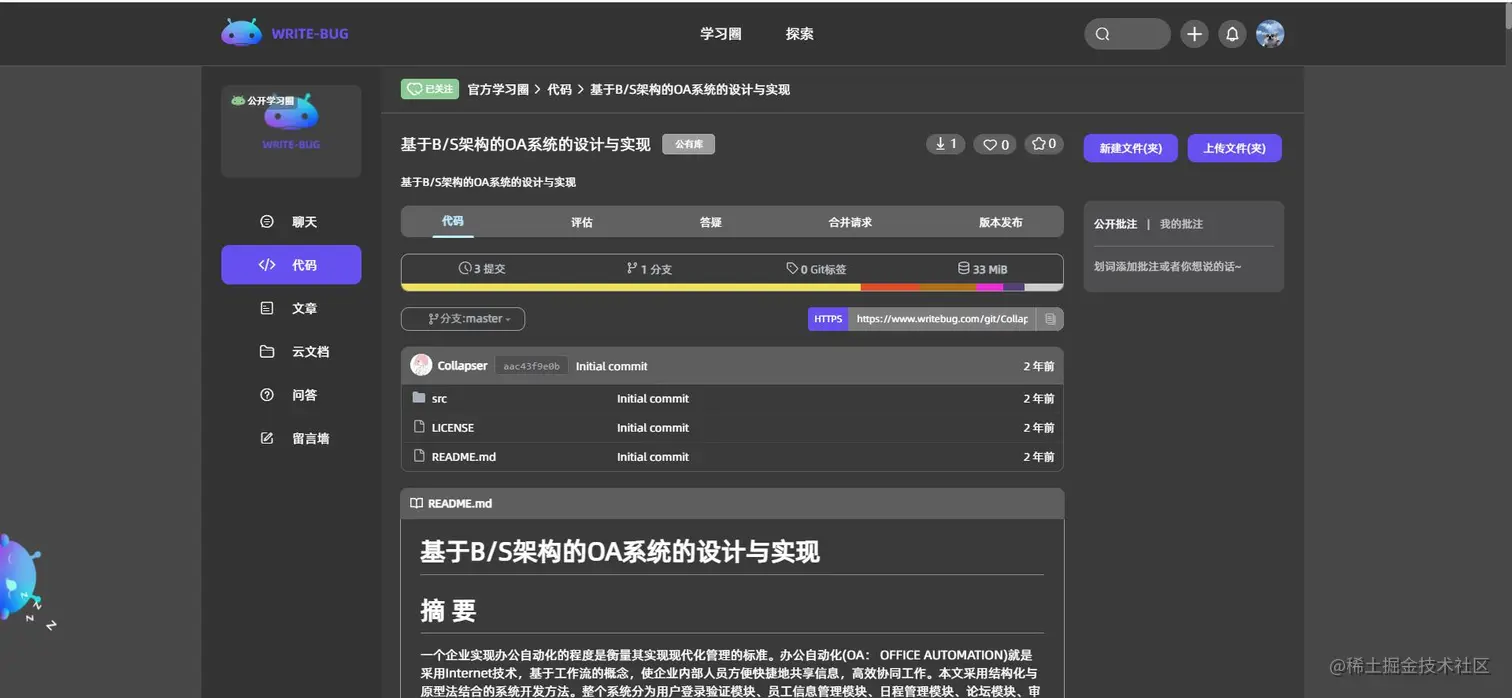The image size is (1512, 698).
Task: Open 文章 in the sidebar
Action: click(x=291, y=309)
